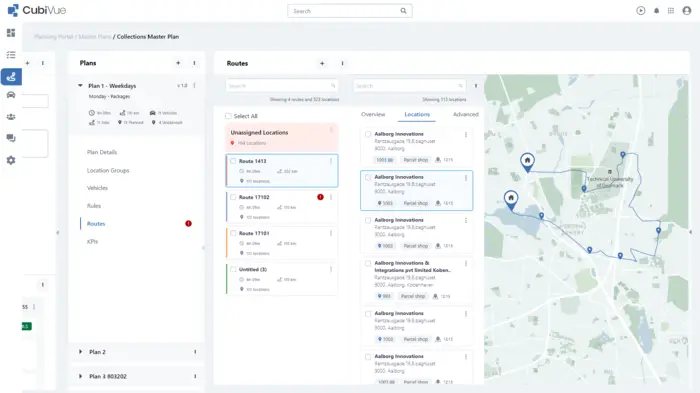The image size is (700, 393).
Task: Open Vehicles section in plan
Action: pos(97,188)
